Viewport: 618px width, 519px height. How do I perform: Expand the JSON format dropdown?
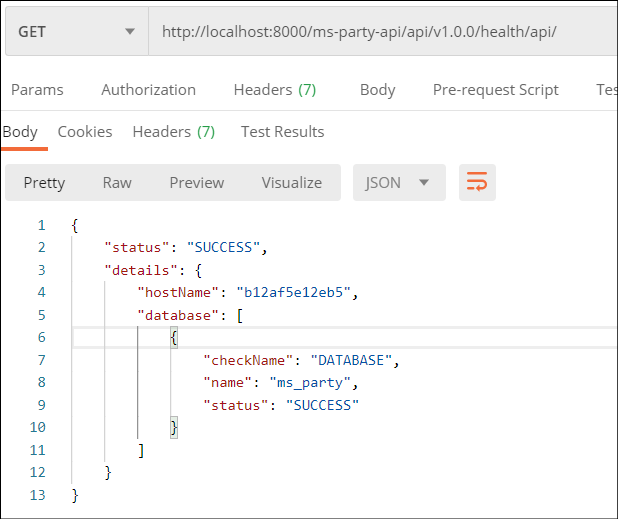click(x=398, y=183)
